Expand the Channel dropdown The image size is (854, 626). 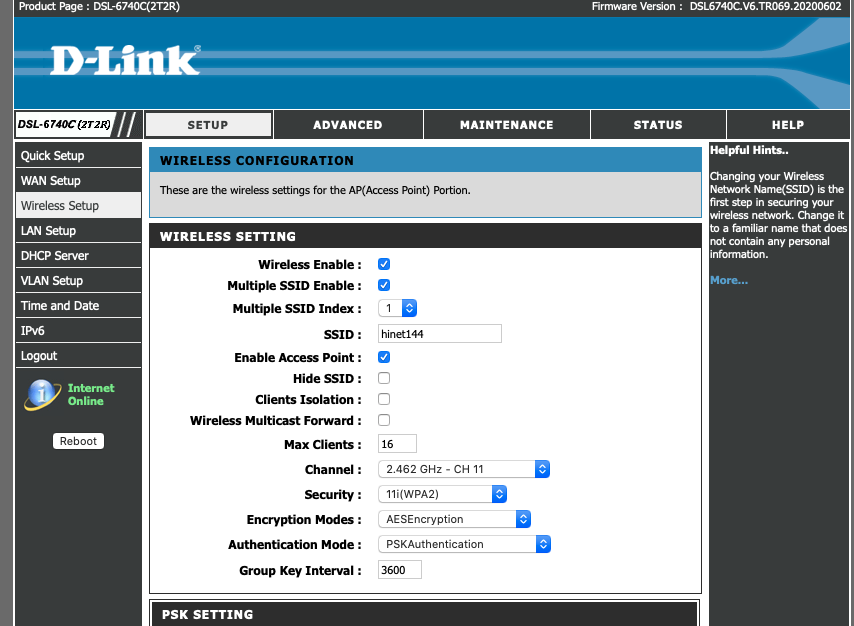(464, 469)
